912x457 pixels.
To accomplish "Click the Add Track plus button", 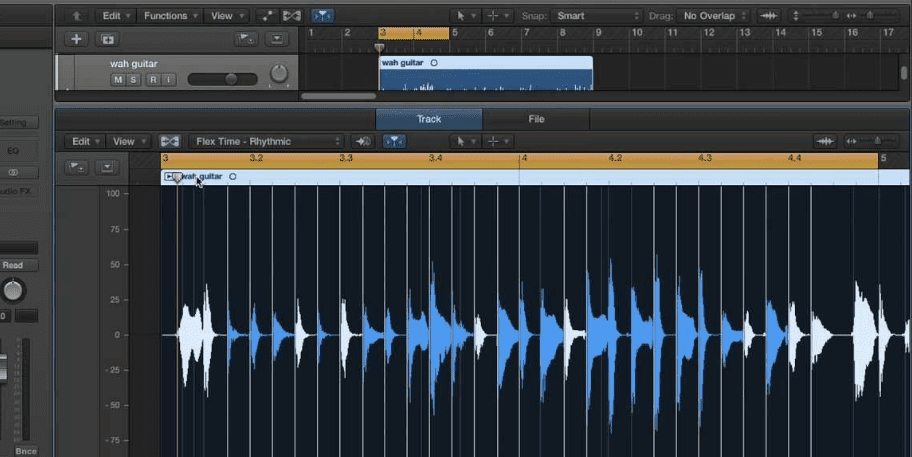I will pos(76,39).
